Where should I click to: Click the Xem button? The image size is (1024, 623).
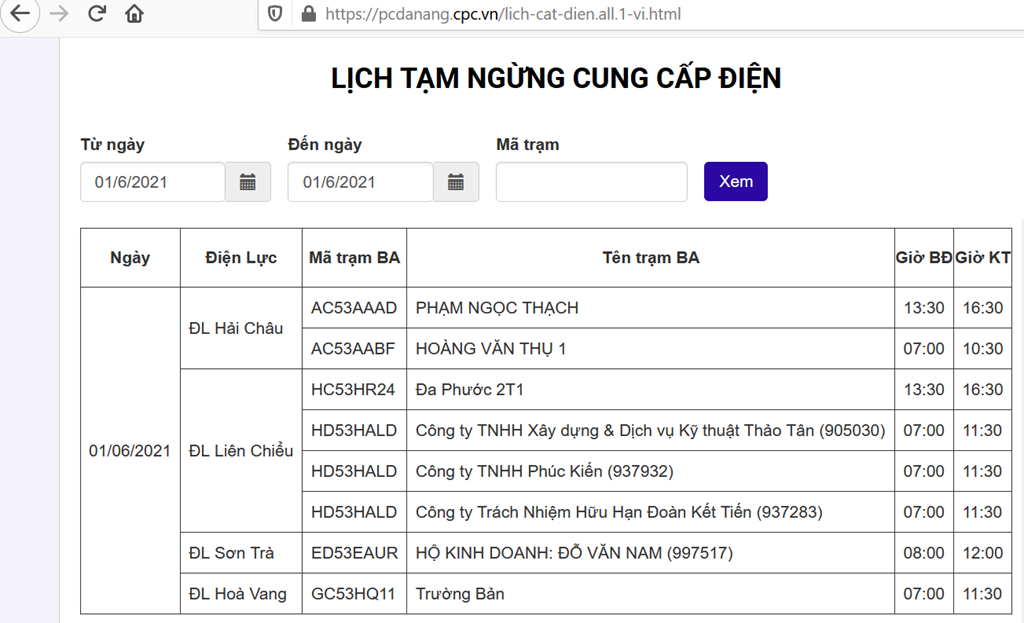[735, 182]
